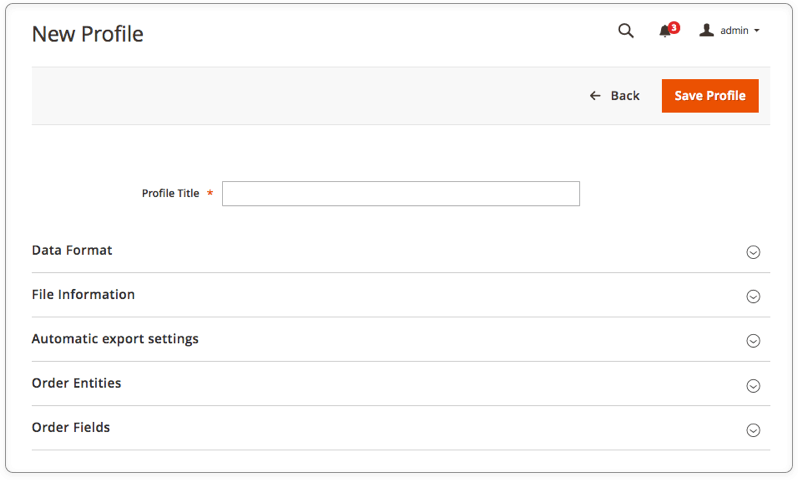Expand the Order Fields chevron icon

[x=753, y=430]
